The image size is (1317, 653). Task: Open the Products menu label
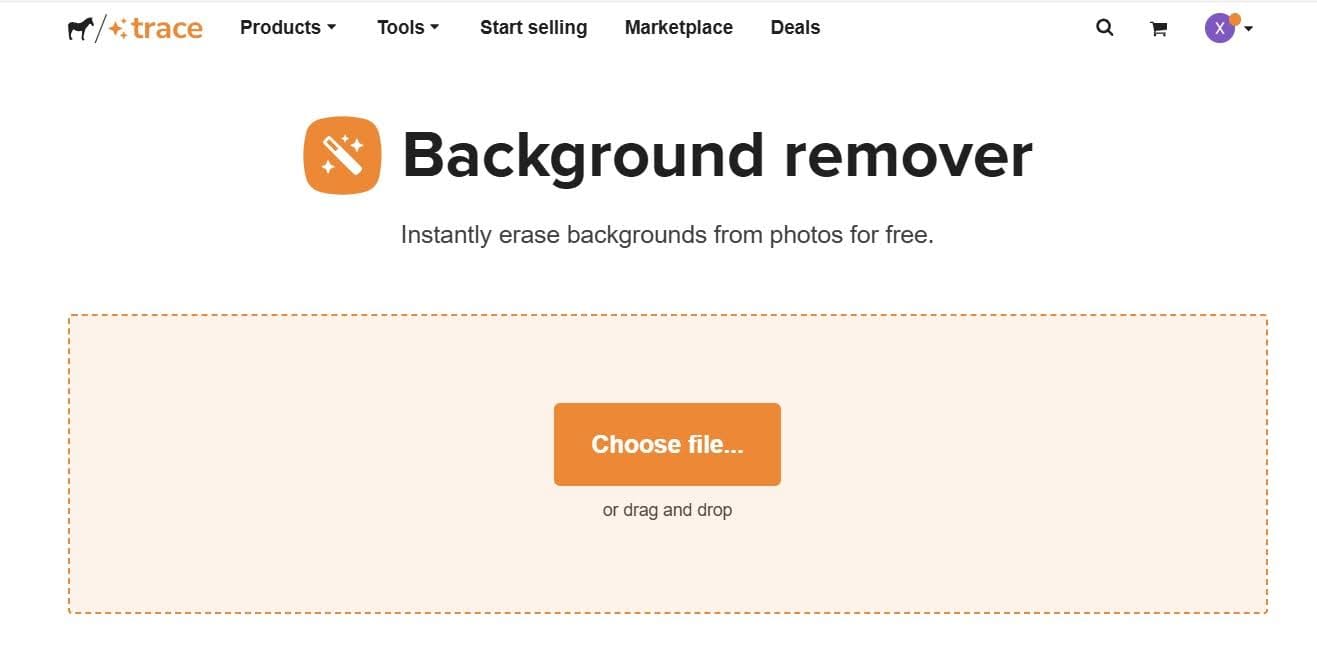280,28
